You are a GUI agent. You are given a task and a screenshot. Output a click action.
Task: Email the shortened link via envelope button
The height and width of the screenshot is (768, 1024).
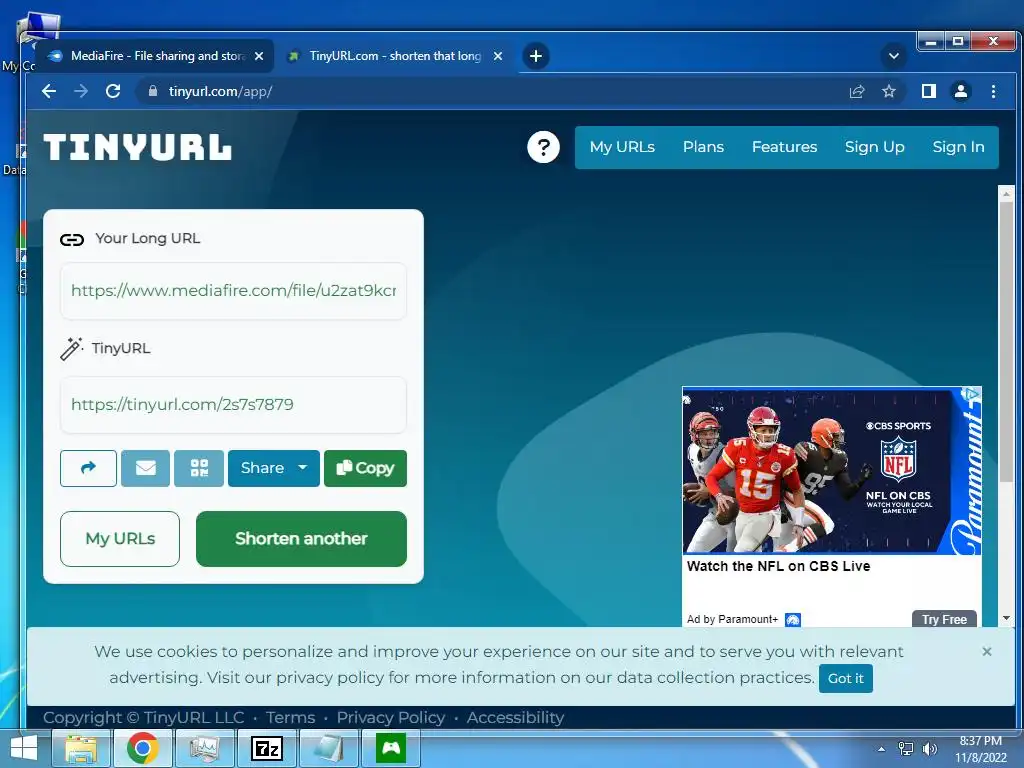click(145, 468)
